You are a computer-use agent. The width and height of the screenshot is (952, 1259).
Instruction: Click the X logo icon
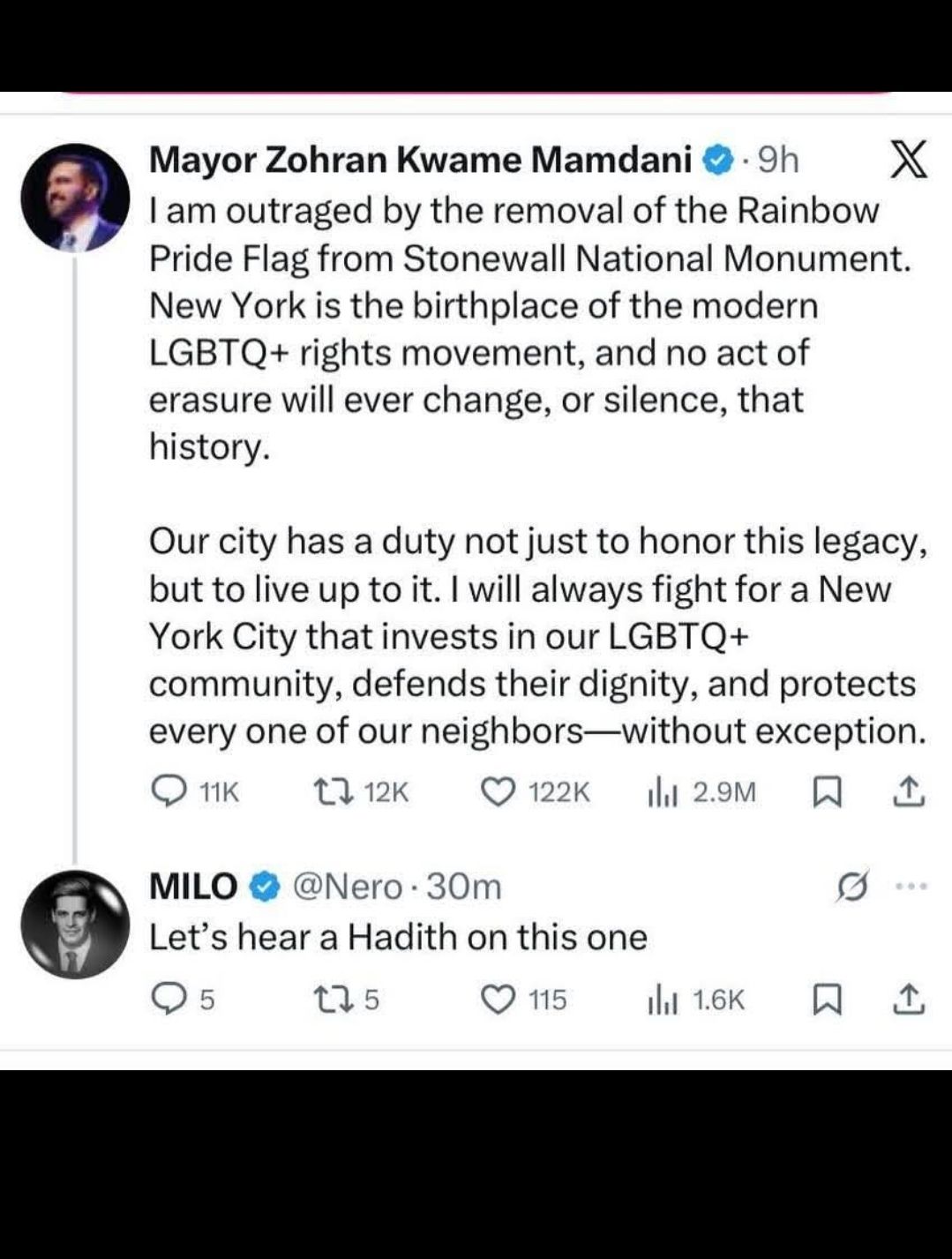pos(907,161)
